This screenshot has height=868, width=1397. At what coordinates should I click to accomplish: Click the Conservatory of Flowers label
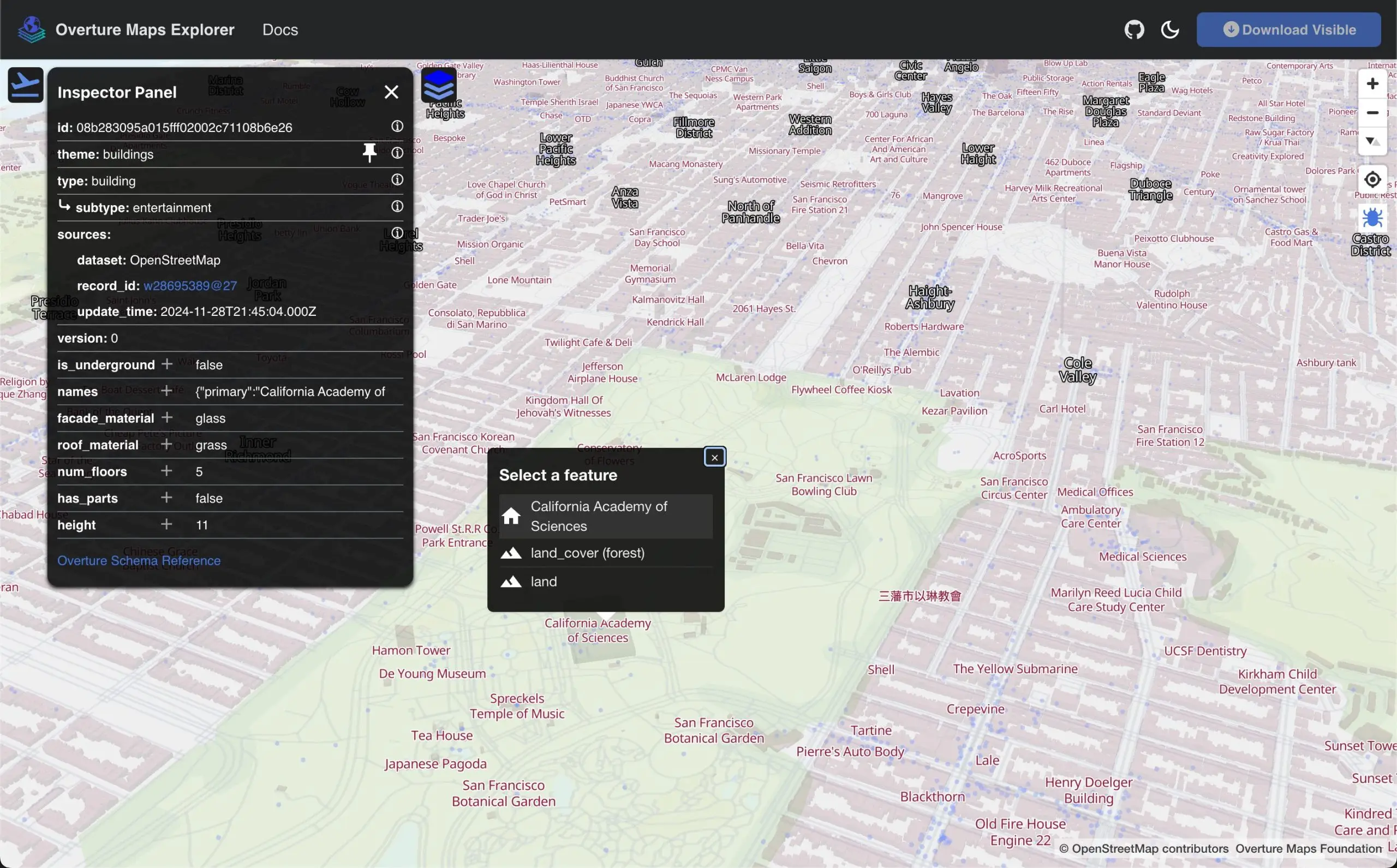point(609,453)
